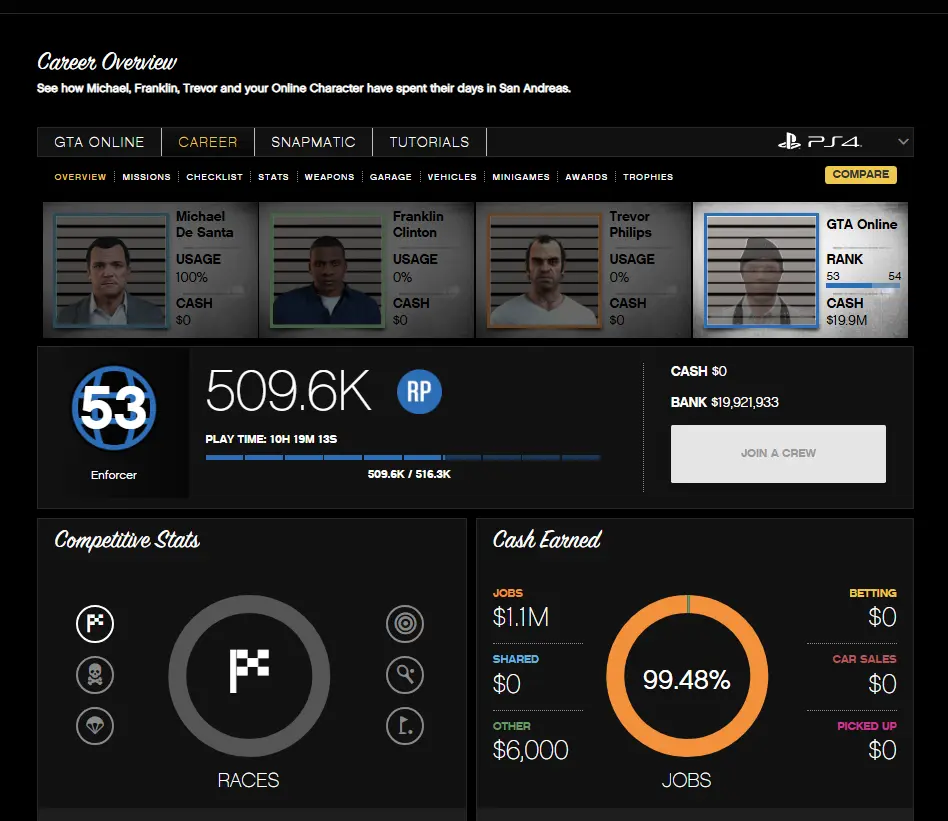Click the JOBS $1.1M cash entry
The width and height of the screenshot is (948, 821).
pyautogui.click(x=521, y=609)
